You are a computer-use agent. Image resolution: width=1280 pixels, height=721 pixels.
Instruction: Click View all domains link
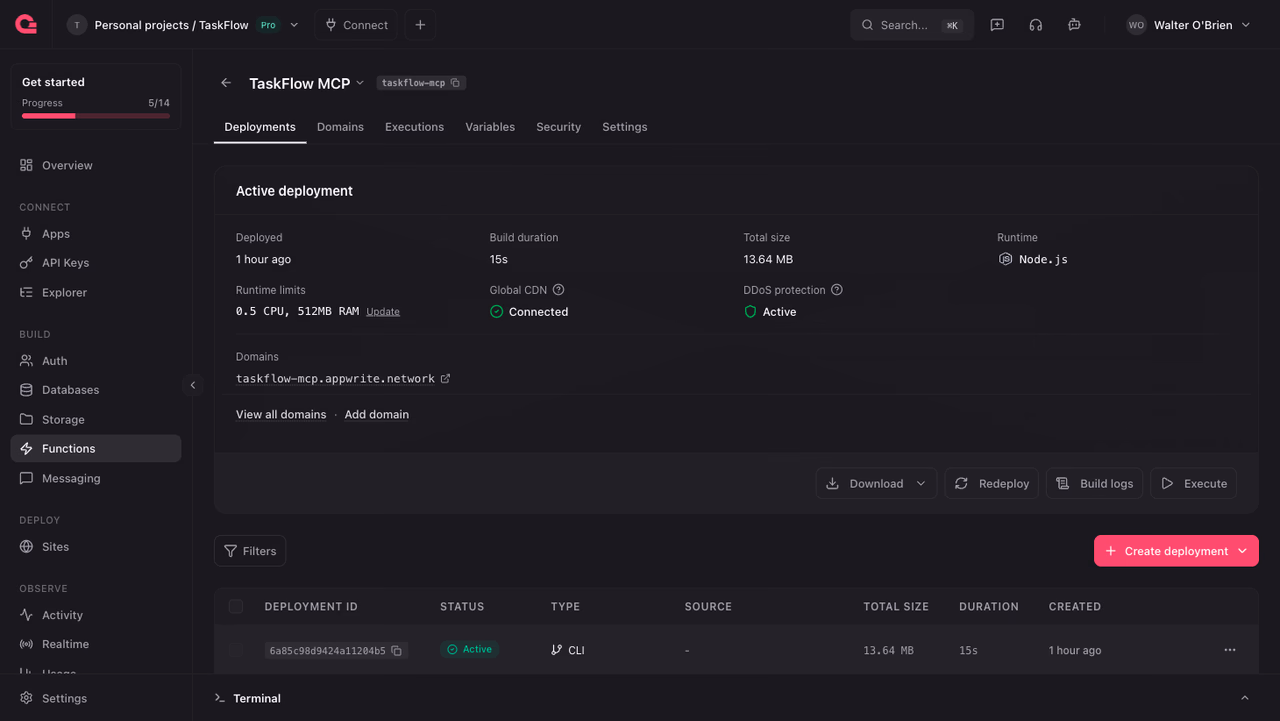[281, 415]
